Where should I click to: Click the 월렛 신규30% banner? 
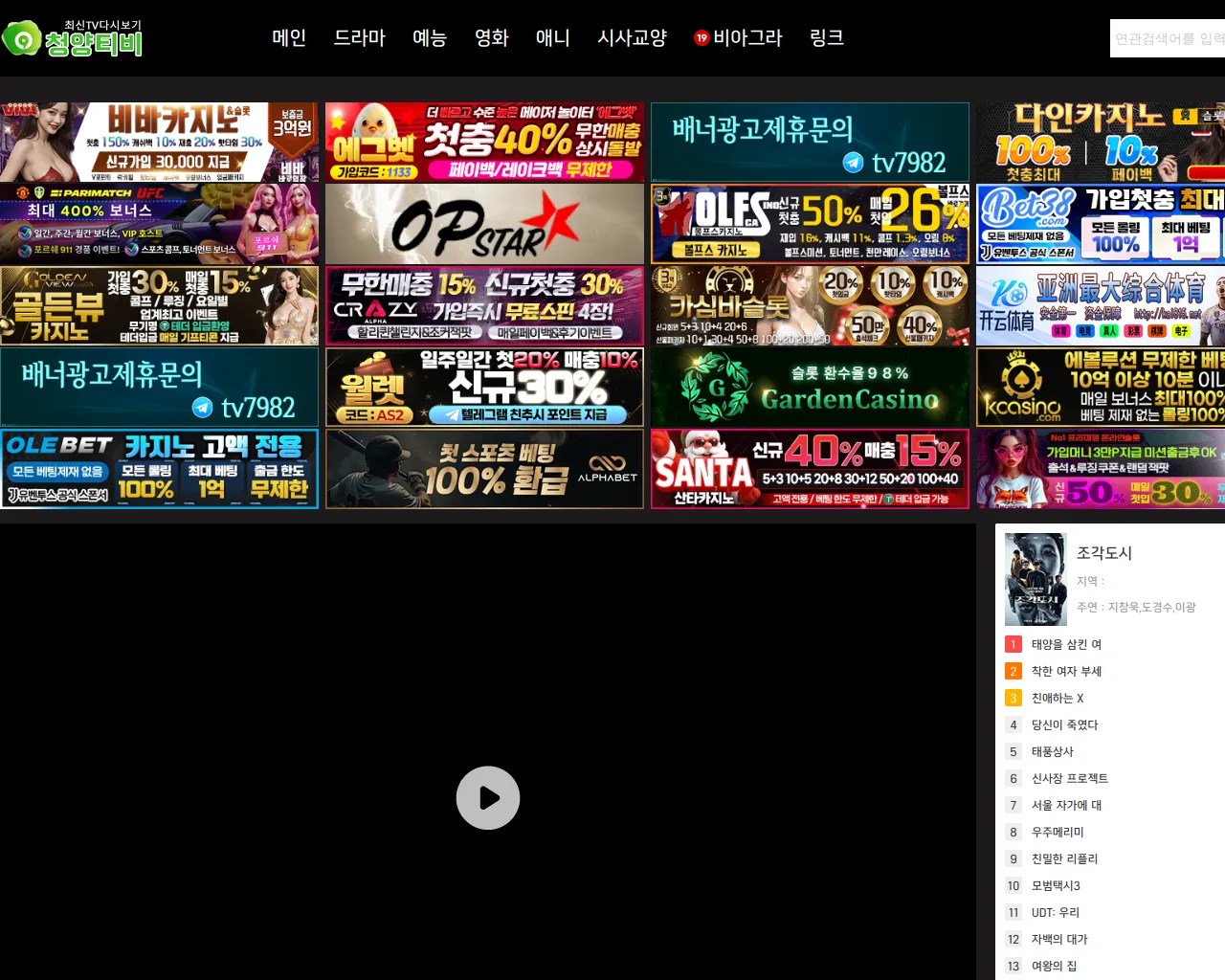484,387
